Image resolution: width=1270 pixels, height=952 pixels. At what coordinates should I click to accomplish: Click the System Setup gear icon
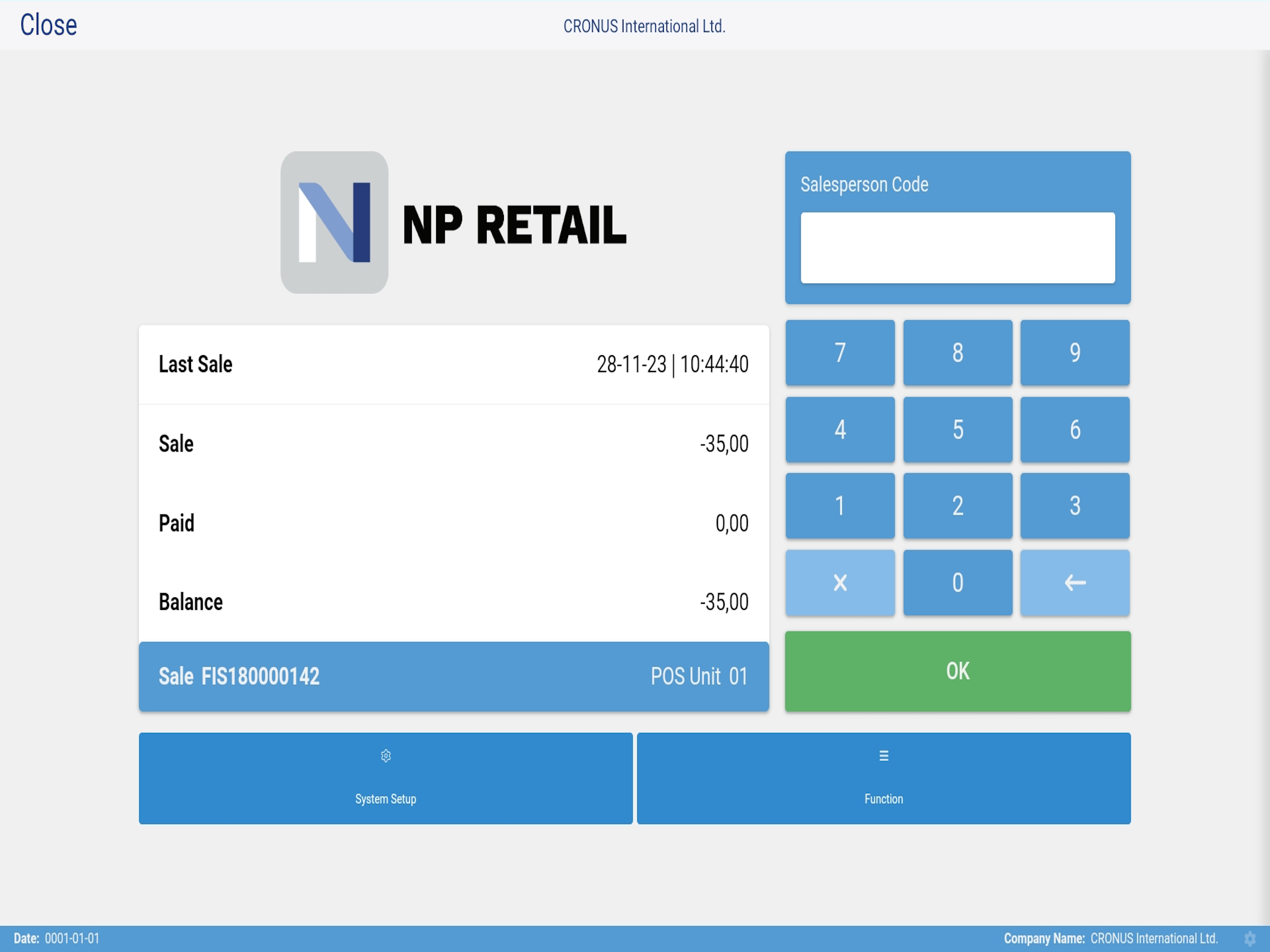[385, 756]
